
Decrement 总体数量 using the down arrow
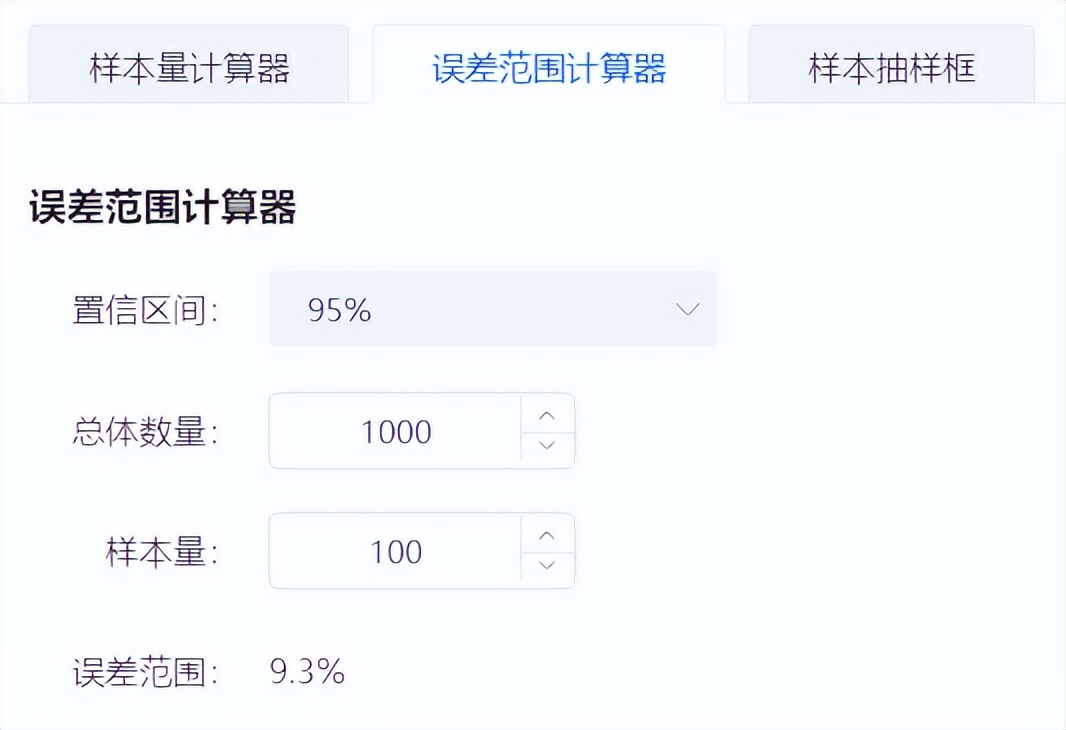click(547, 447)
